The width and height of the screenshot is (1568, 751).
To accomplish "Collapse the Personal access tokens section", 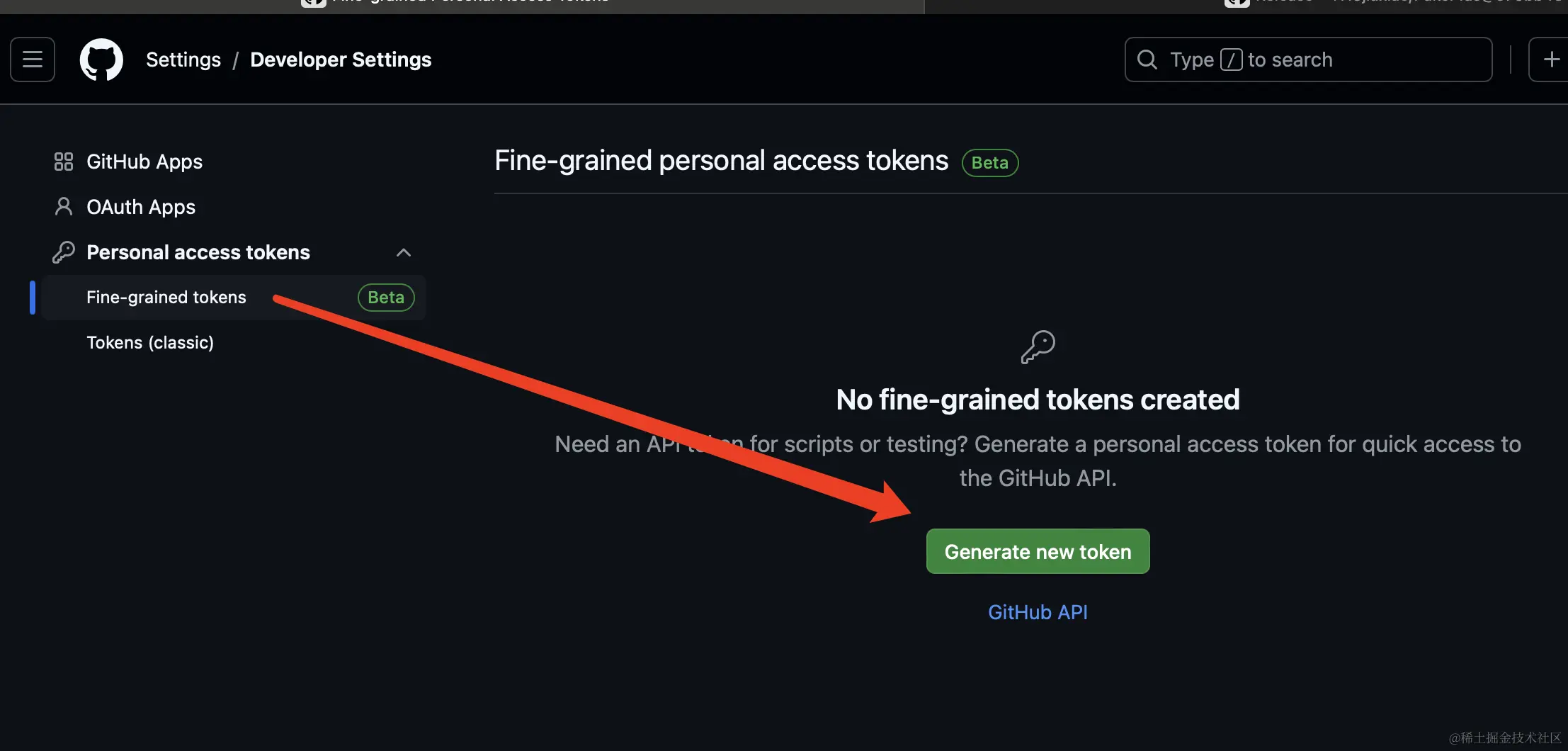I will point(403,252).
